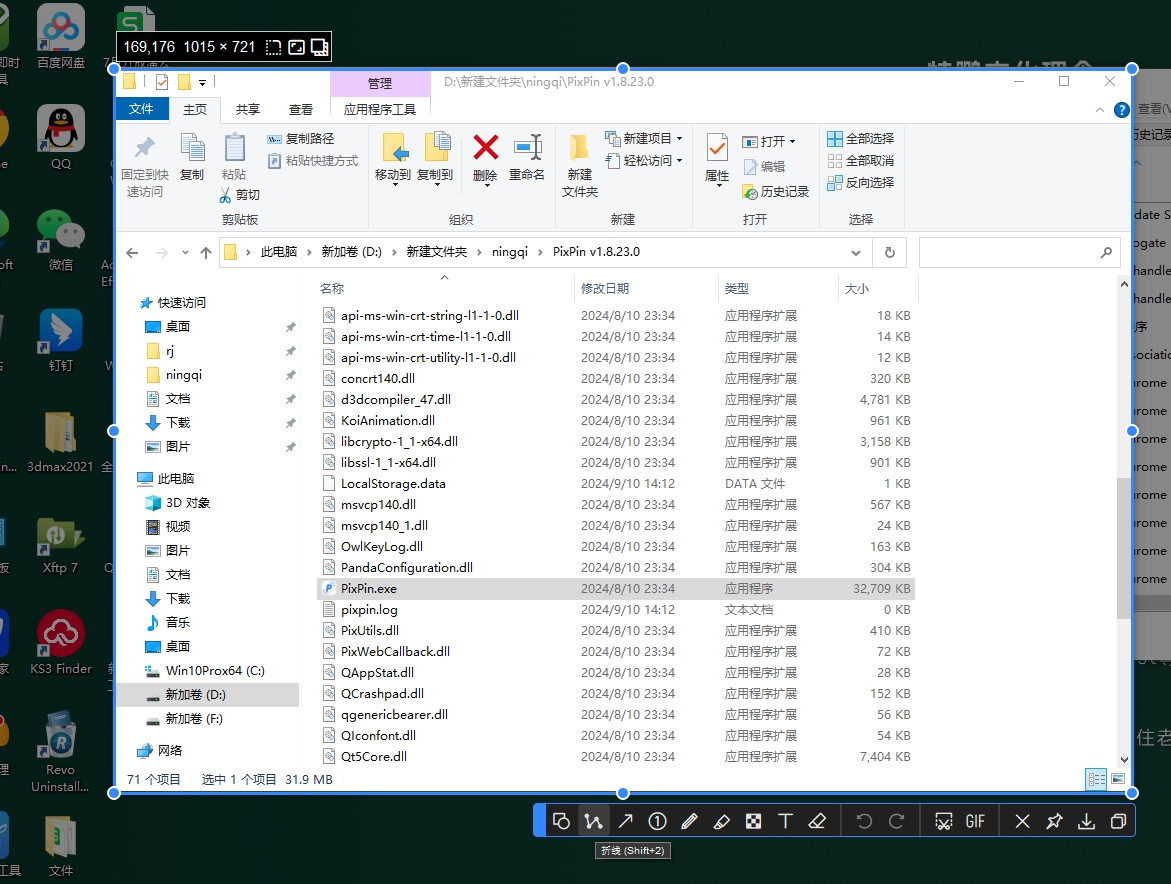This screenshot has height=884, width=1171.
Task: Switch to the 查看 ribbon tab
Action: (x=301, y=109)
